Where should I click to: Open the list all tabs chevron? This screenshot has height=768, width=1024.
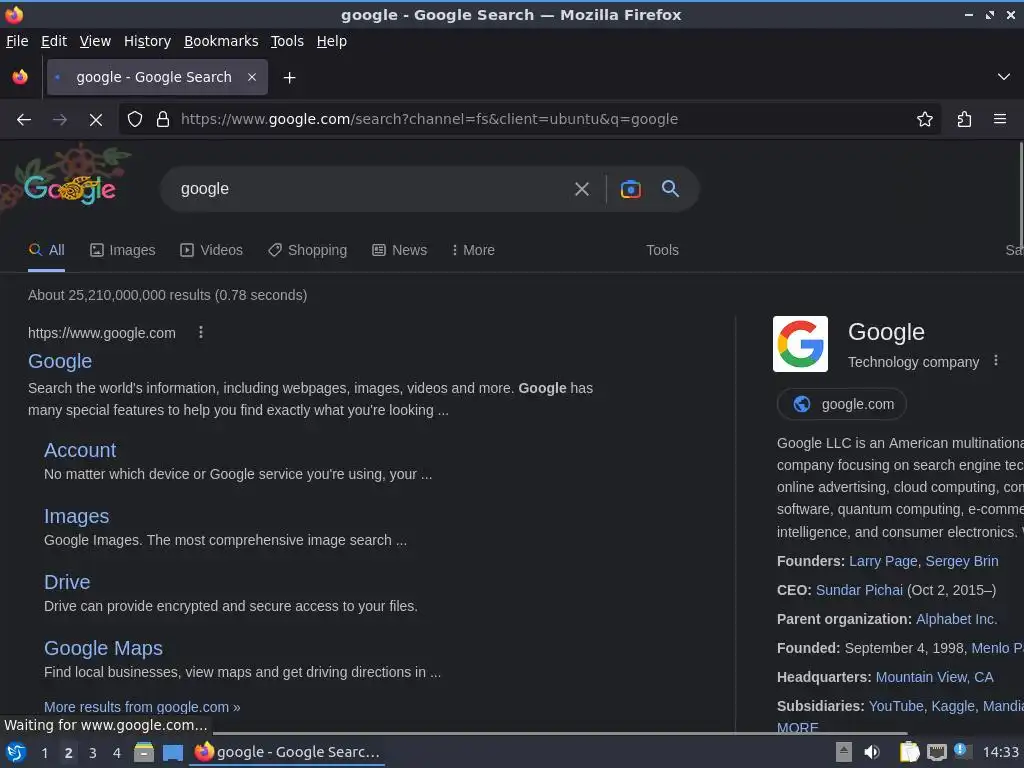coord(1004,77)
